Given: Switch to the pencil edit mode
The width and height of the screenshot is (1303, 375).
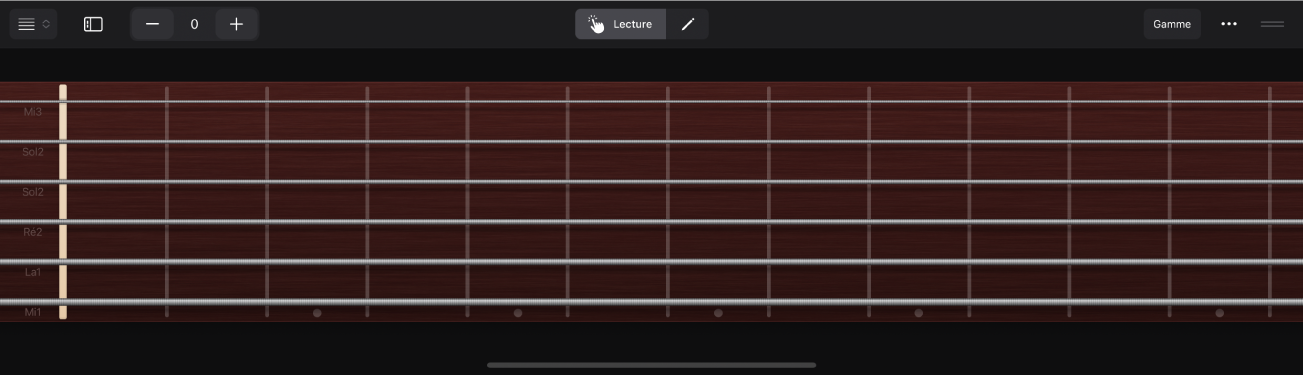Looking at the screenshot, I should pos(688,24).
